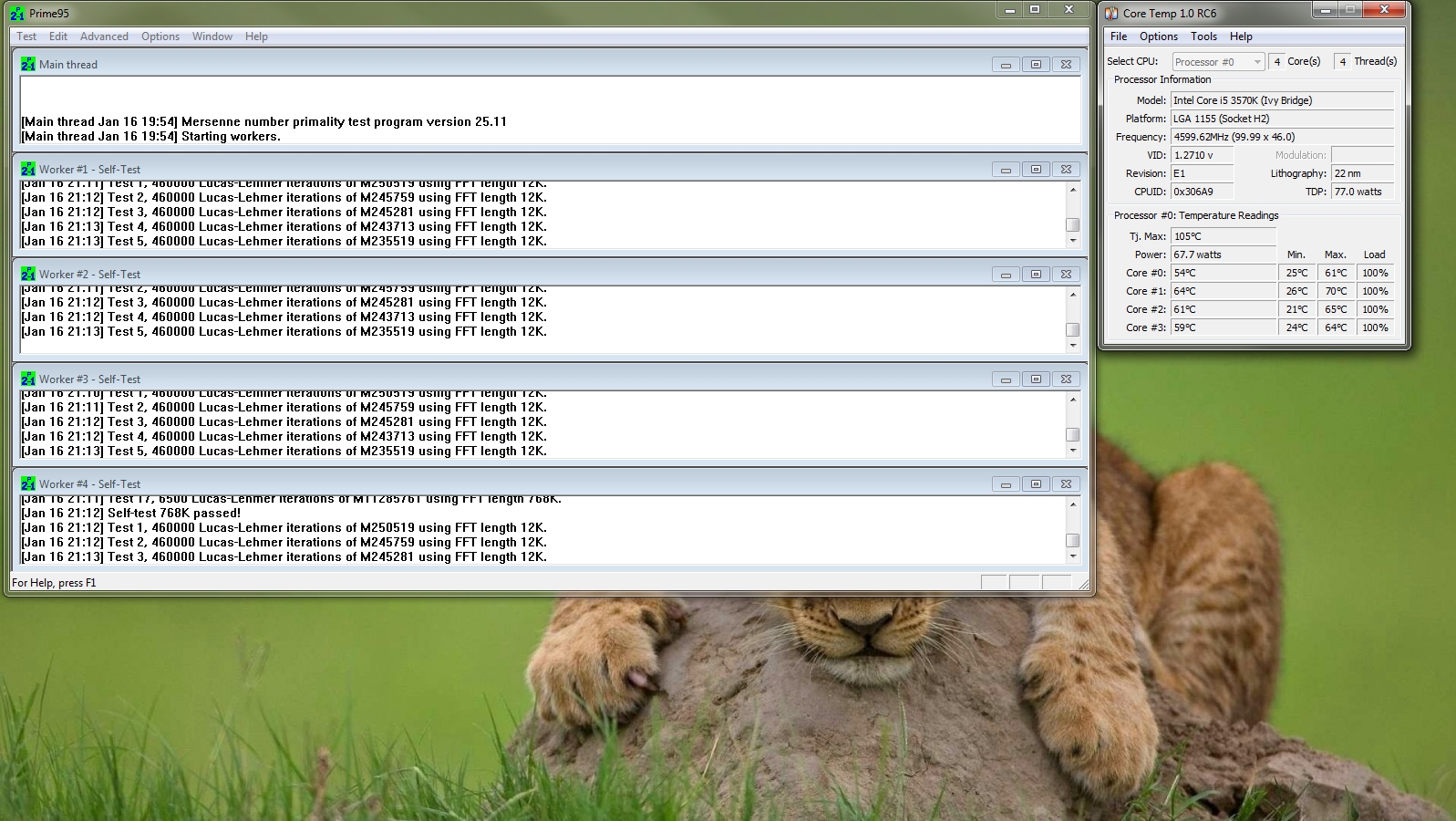Click the Worker #3 scrollbar thumb
1456x821 pixels.
click(1073, 435)
